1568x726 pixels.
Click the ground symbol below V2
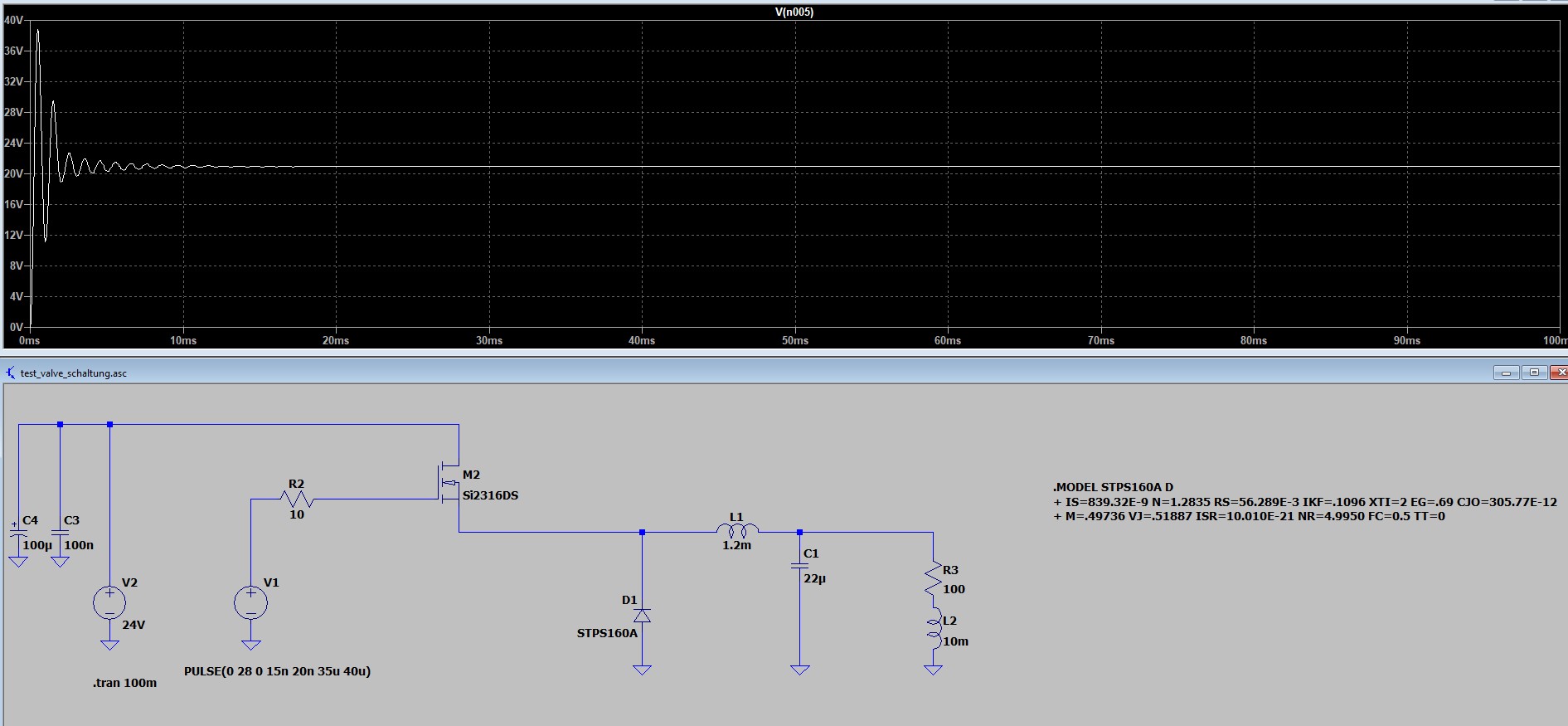click(109, 645)
